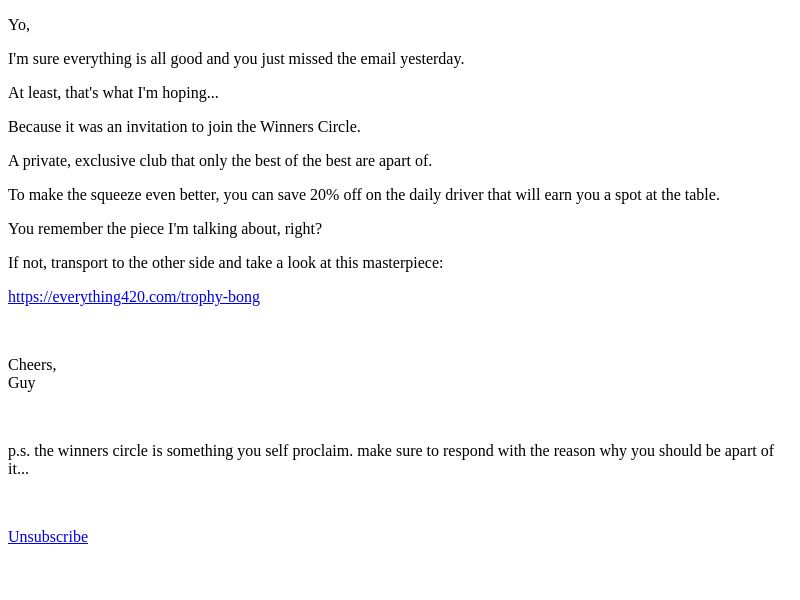Click the "20%" discount figure

[324, 195]
